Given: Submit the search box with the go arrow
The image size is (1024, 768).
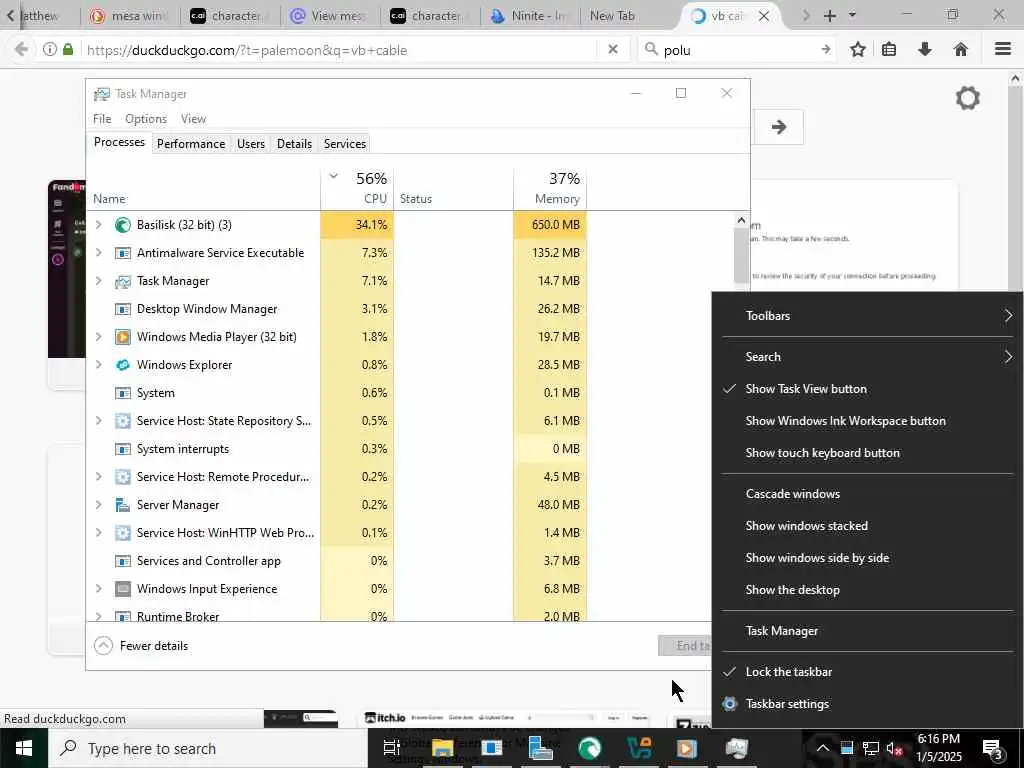Looking at the screenshot, I should click(825, 50).
